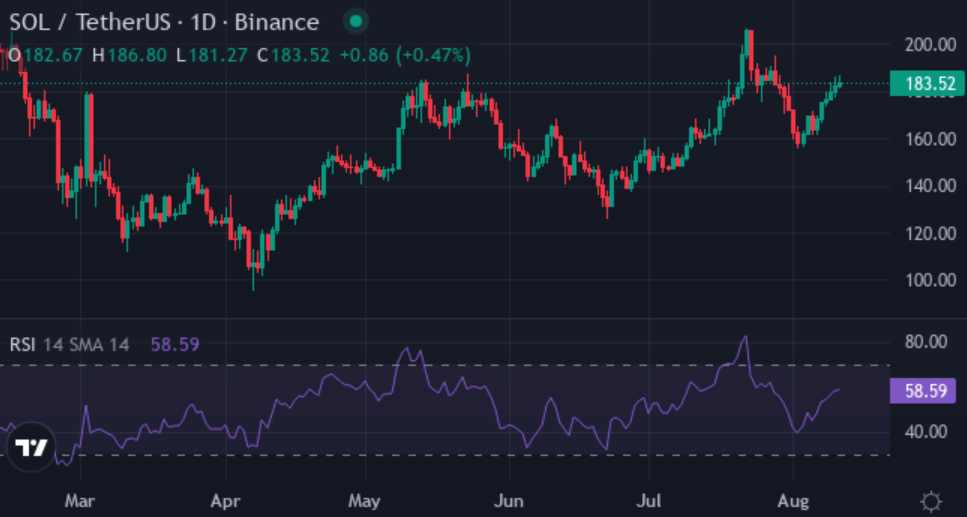Click the purple RSI value 58.59 in legend
The height and width of the screenshot is (517, 967).
tap(175, 344)
